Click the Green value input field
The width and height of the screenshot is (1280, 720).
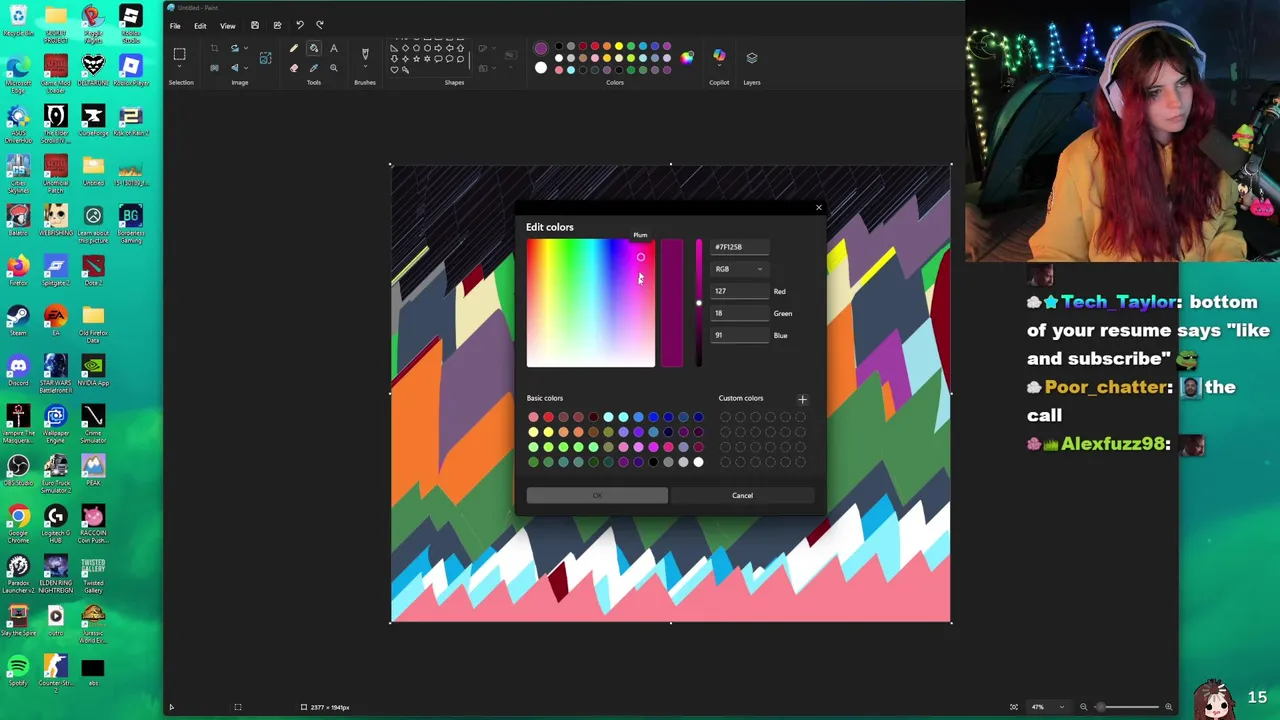740,313
